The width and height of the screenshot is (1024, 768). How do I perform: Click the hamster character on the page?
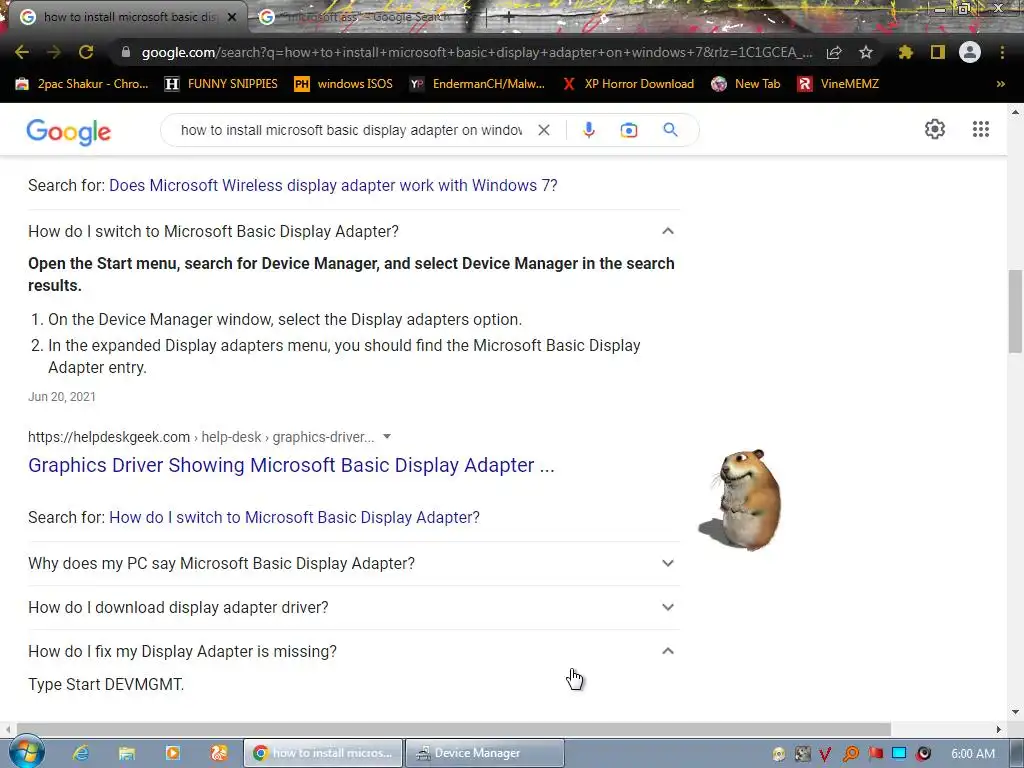tap(741, 500)
